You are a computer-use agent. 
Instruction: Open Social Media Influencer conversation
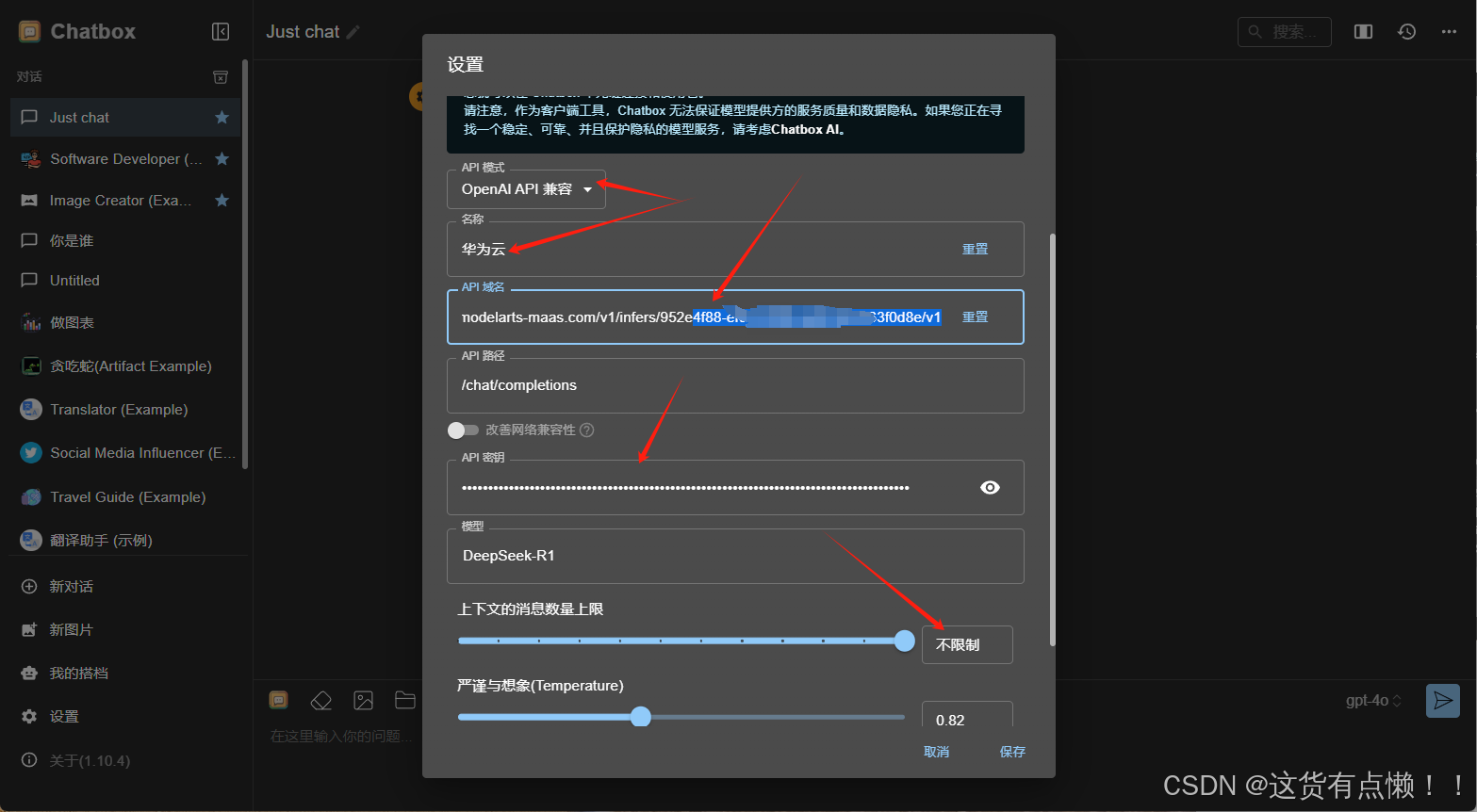tap(125, 453)
